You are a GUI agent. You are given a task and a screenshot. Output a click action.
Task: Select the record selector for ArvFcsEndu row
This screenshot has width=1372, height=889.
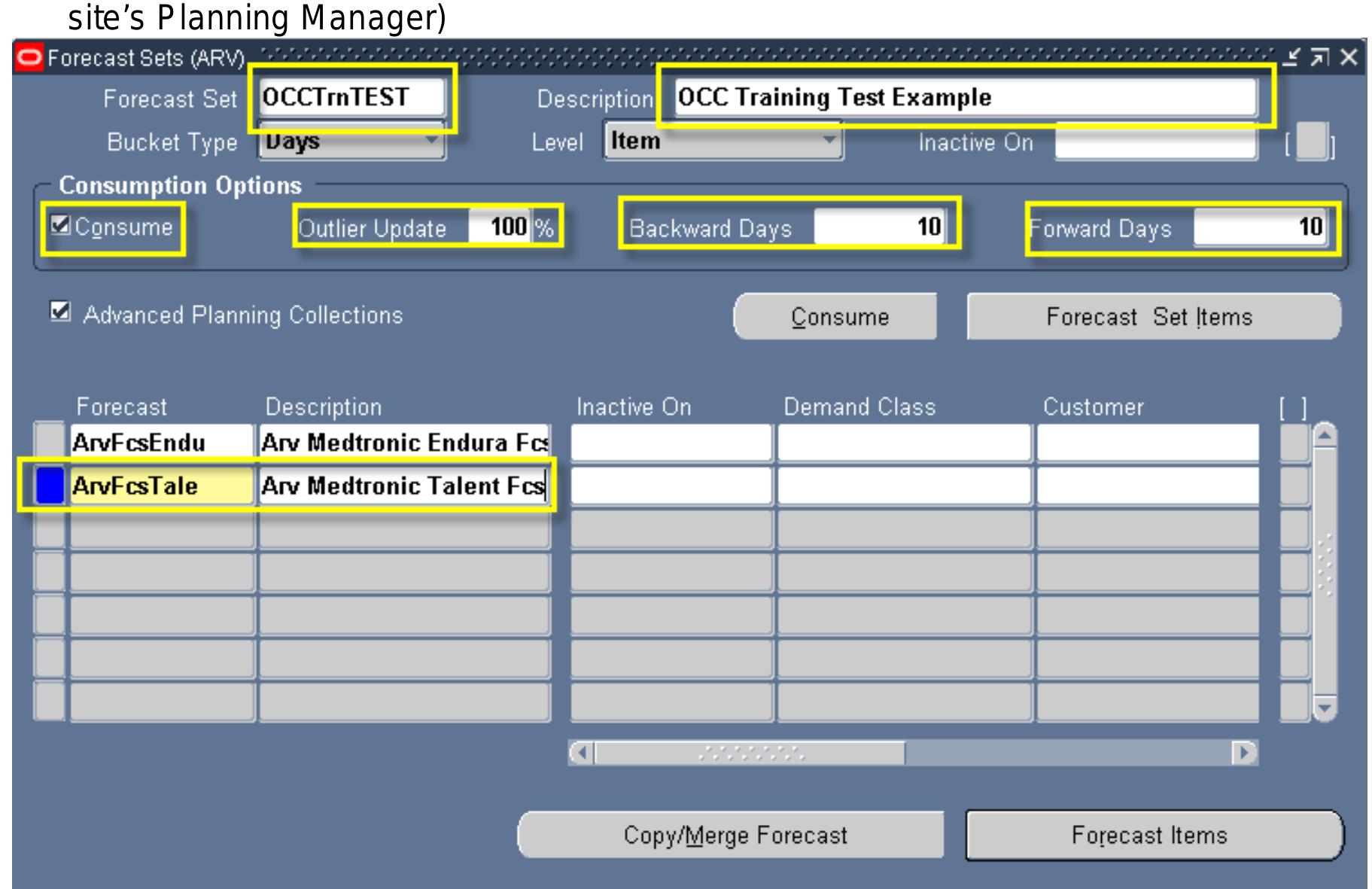pos(49,440)
